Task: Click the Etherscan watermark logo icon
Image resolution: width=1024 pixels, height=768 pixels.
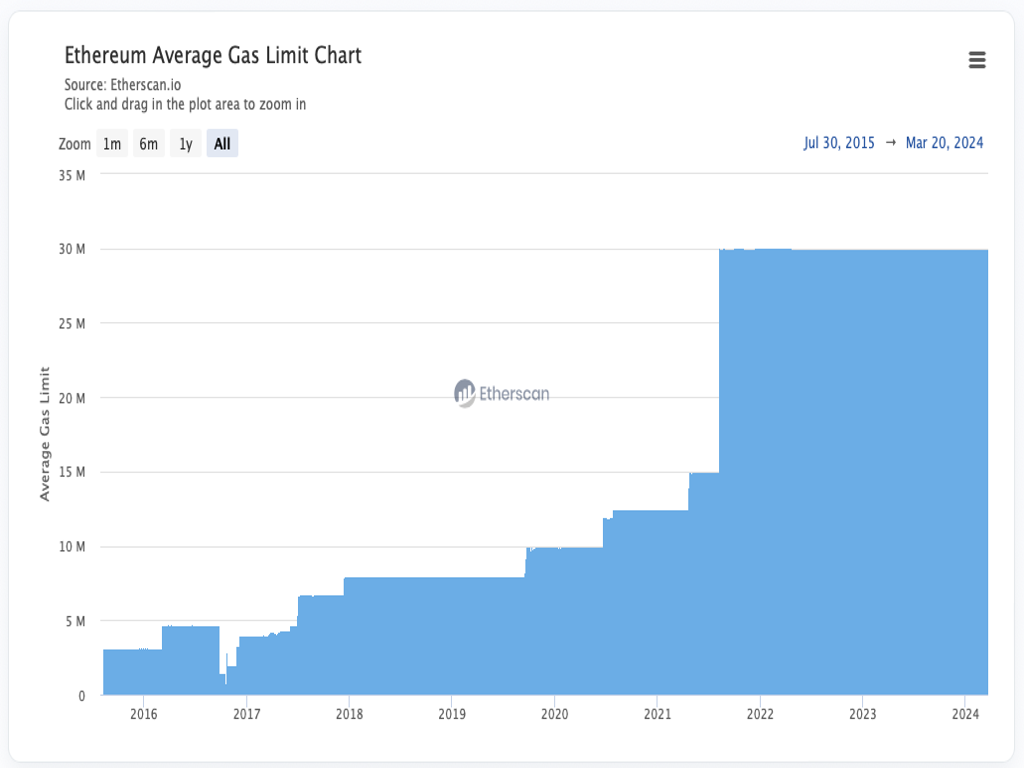Action: click(464, 393)
